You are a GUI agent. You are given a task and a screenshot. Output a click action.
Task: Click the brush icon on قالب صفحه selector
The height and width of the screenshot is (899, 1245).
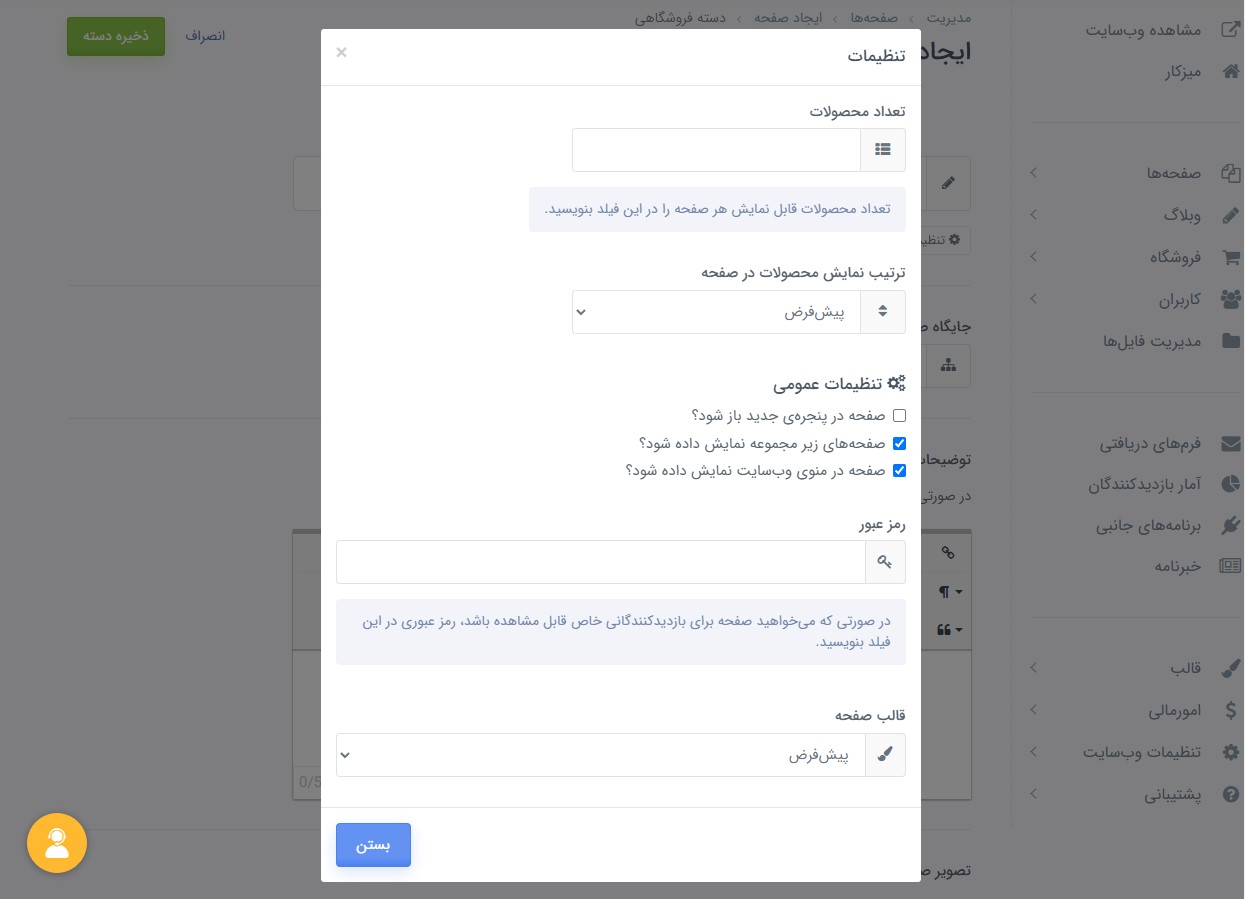pyautogui.click(x=886, y=755)
